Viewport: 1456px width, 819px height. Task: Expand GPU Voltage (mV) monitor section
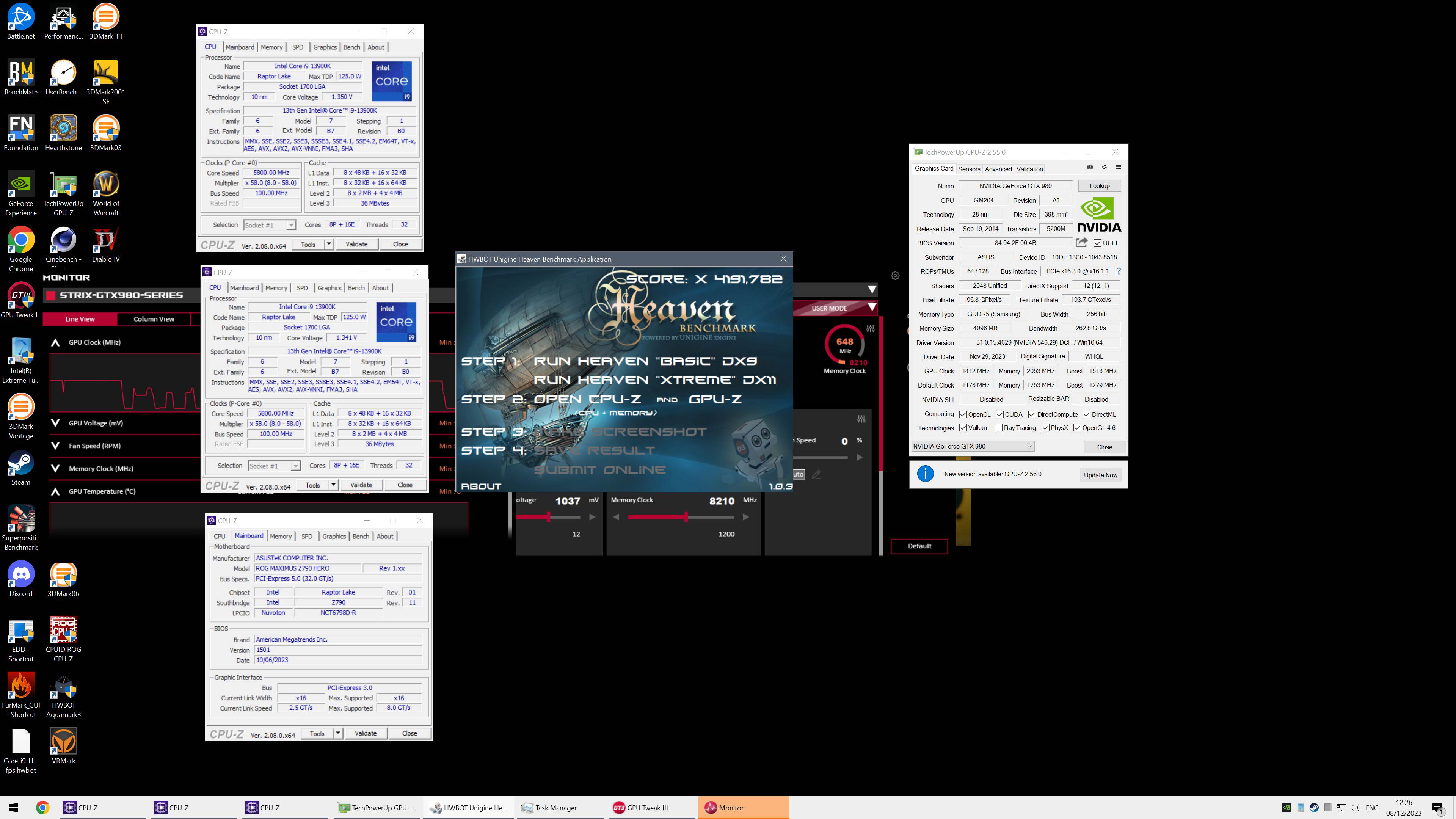55,423
